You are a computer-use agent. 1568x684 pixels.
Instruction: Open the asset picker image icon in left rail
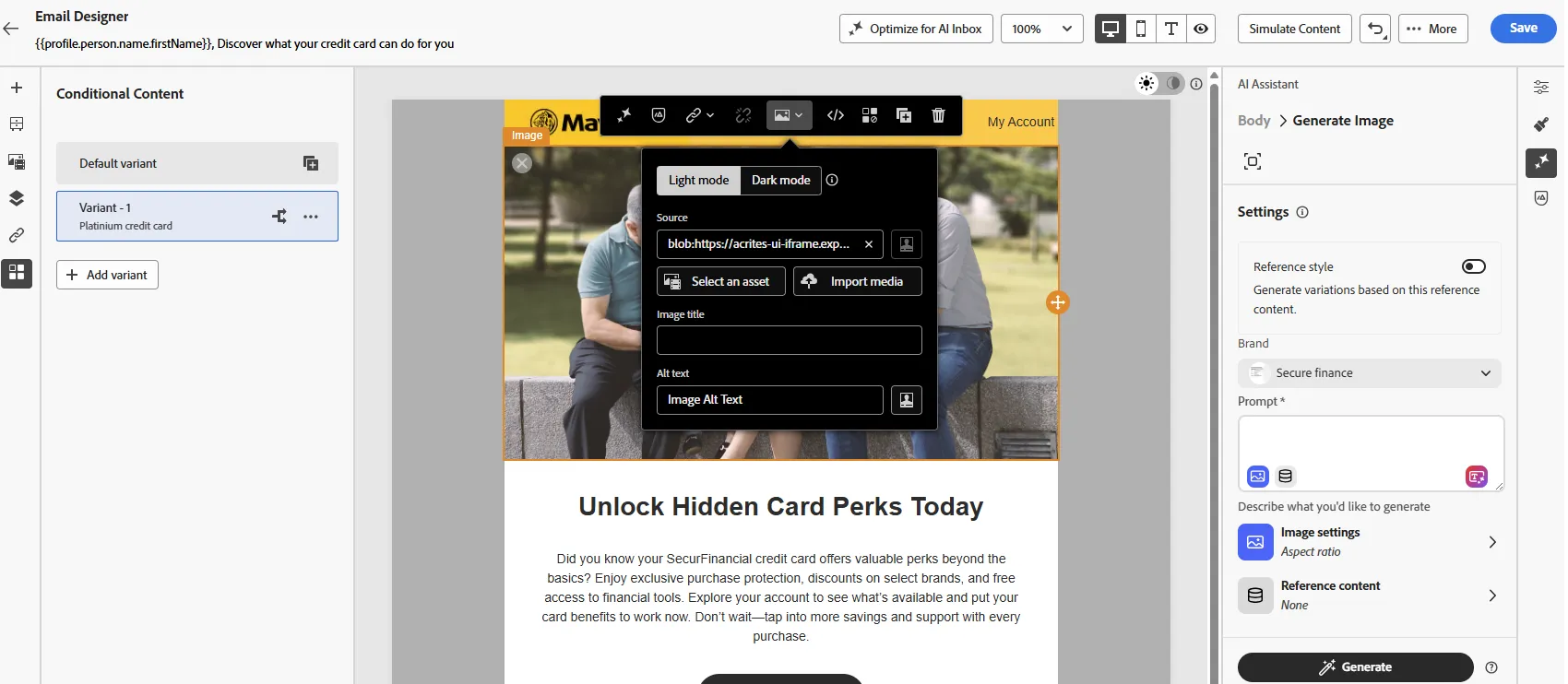click(17, 161)
